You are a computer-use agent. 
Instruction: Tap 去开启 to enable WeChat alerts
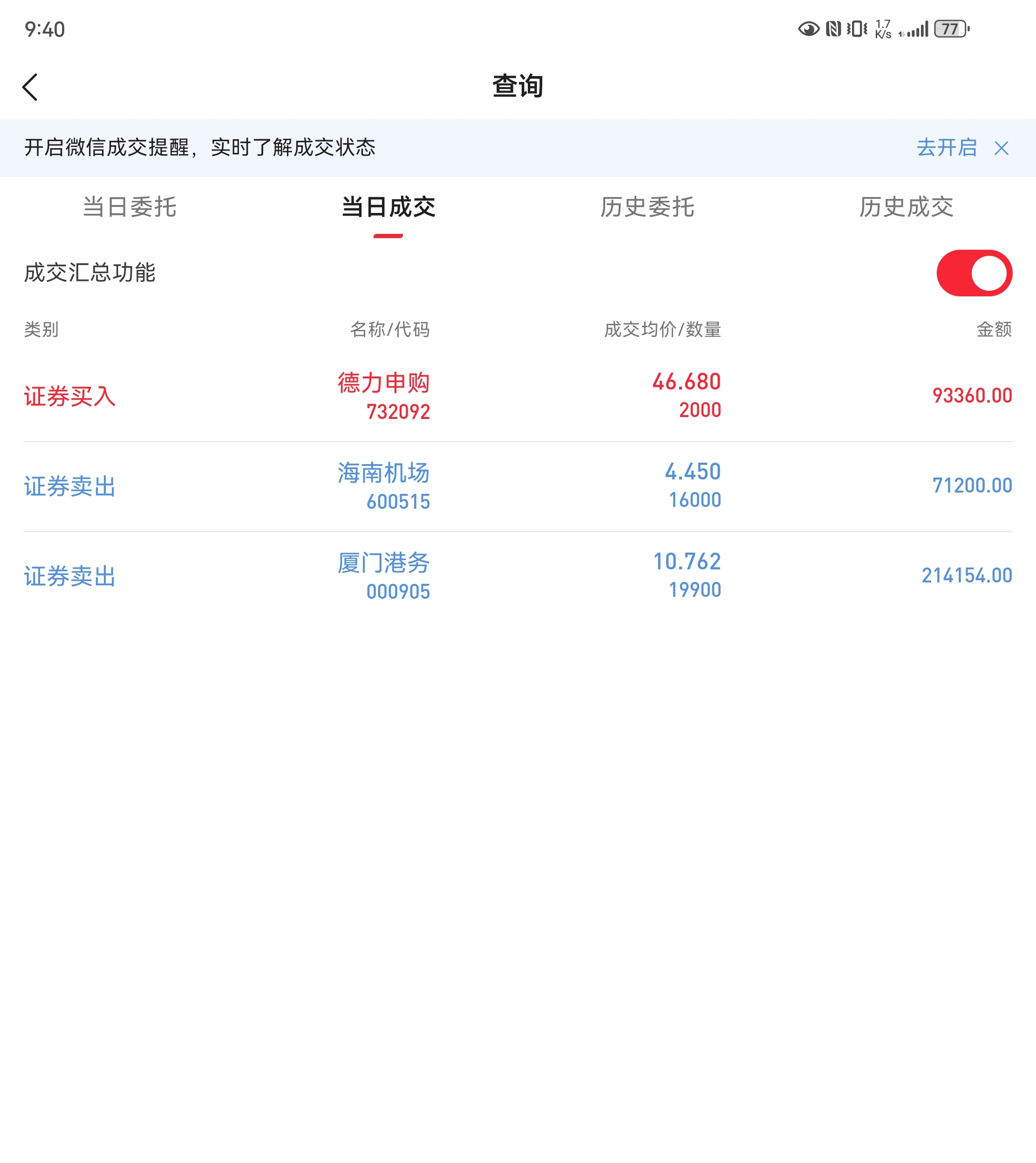click(946, 147)
